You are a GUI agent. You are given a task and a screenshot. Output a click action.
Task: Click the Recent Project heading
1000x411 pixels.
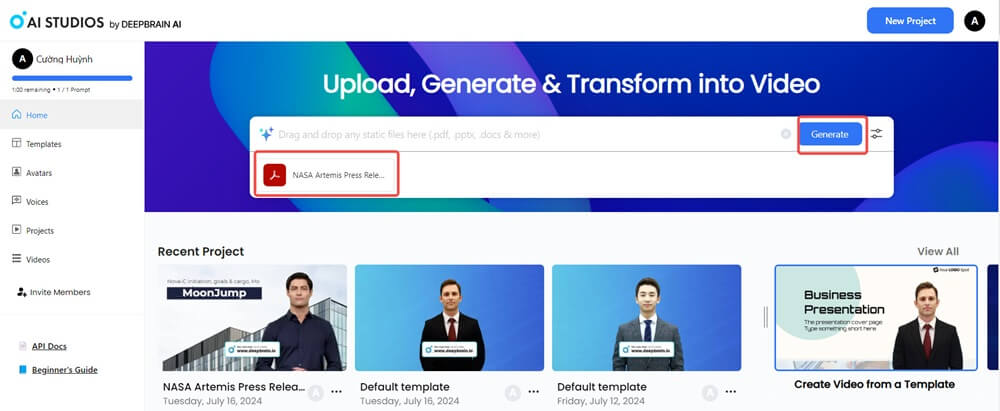click(201, 251)
